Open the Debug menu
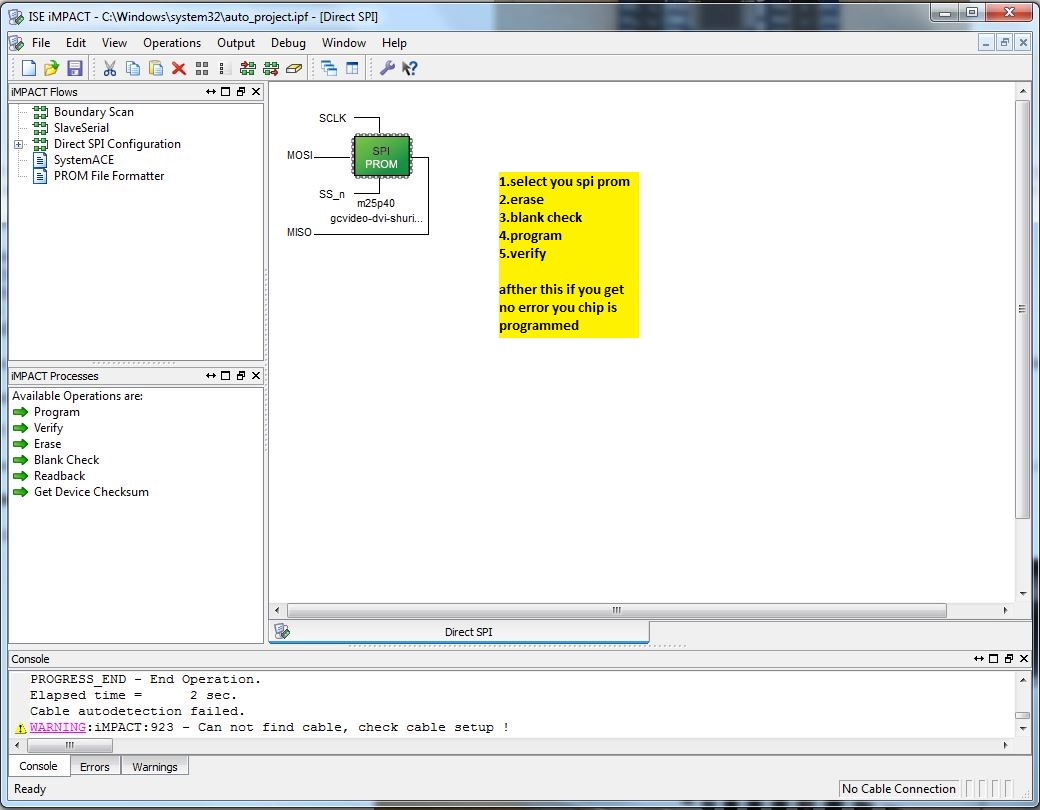 tap(288, 42)
